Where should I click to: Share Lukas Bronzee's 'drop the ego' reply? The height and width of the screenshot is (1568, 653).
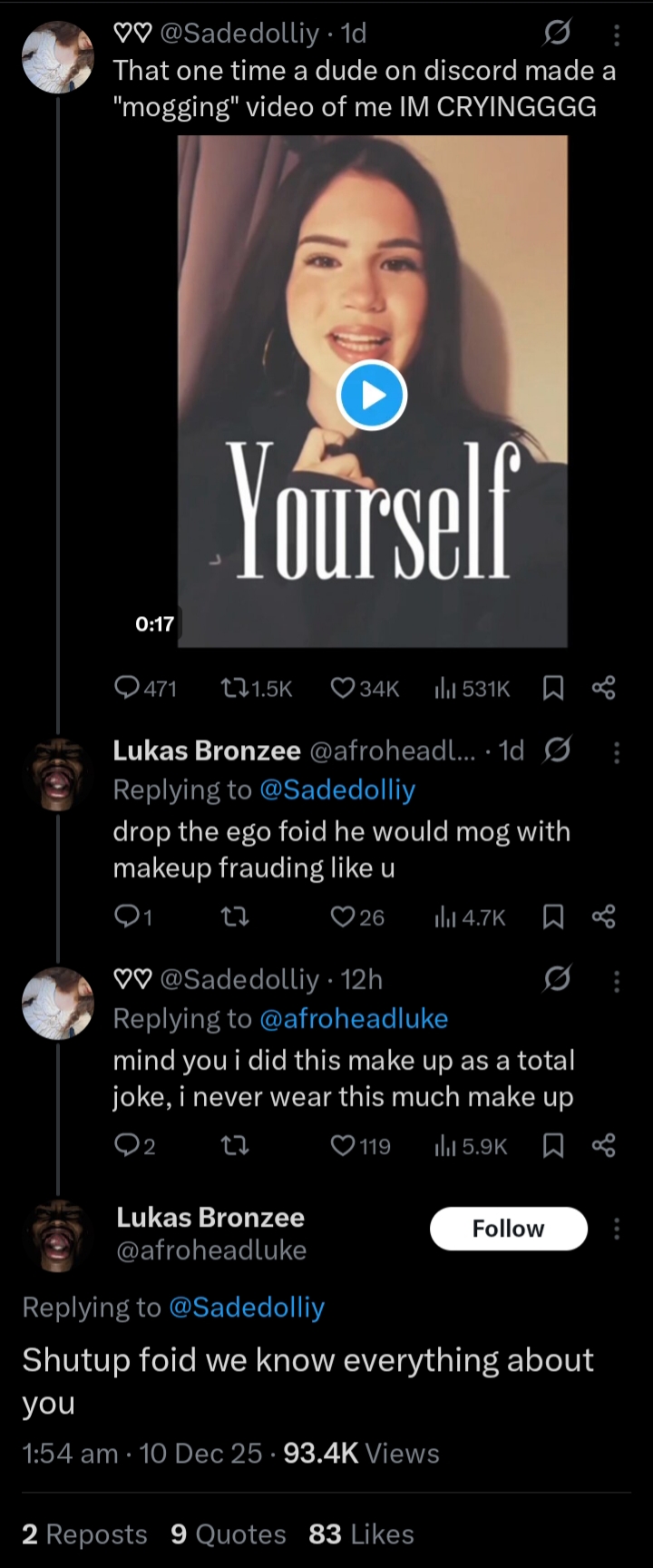[x=604, y=917]
